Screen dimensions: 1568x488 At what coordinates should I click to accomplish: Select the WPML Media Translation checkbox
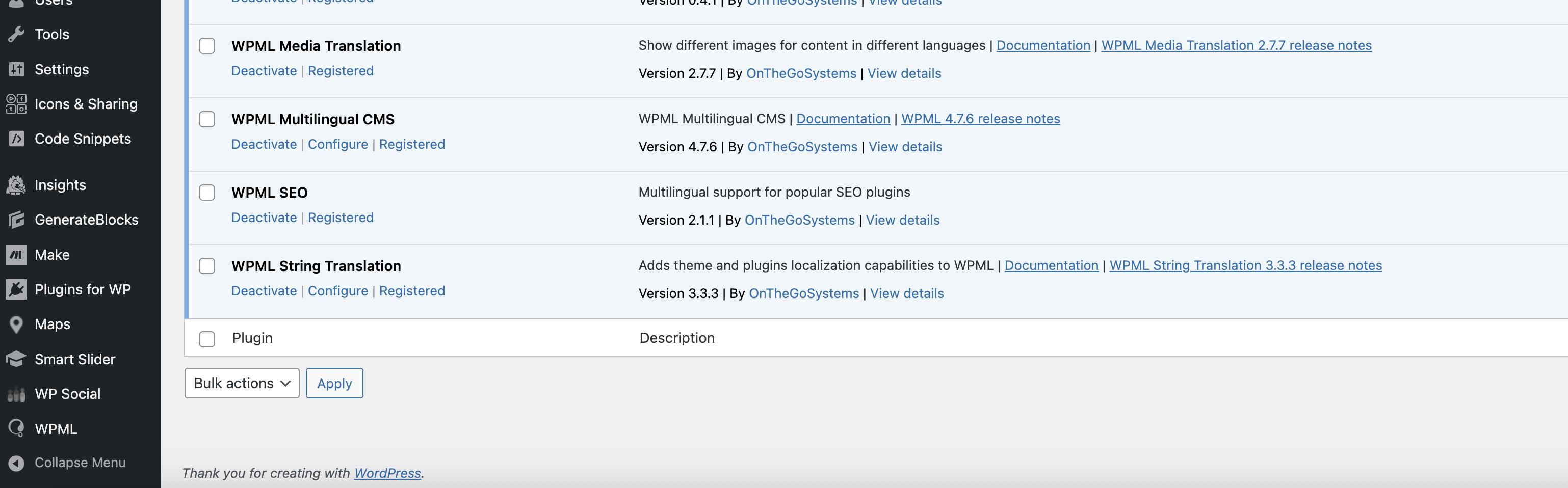click(207, 46)
